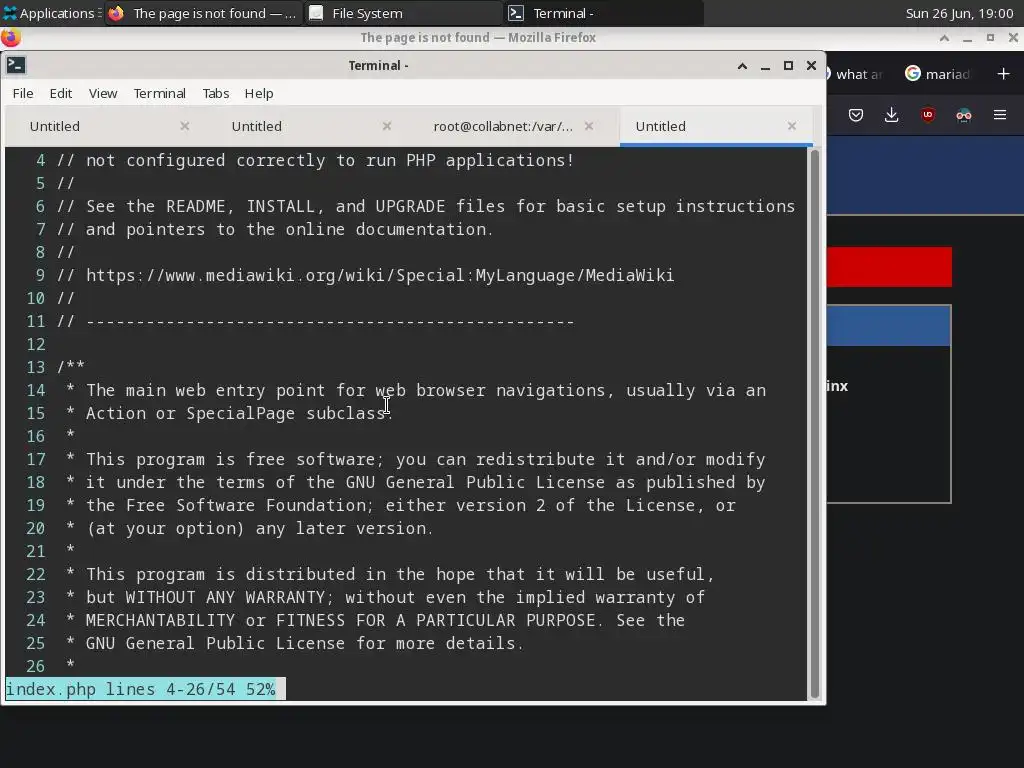Close the second Untitled terminal tab
1024x768 pixels.
(x=387, y=126)
